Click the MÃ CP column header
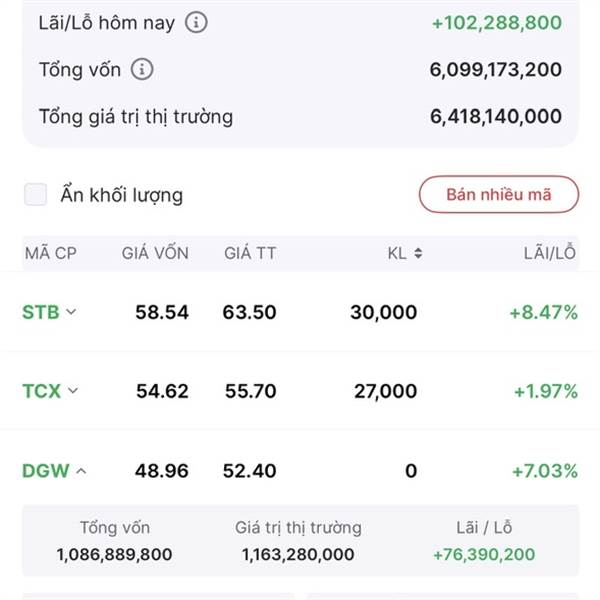The width and height of the screenshot is (600, 600). coord(51,253)
